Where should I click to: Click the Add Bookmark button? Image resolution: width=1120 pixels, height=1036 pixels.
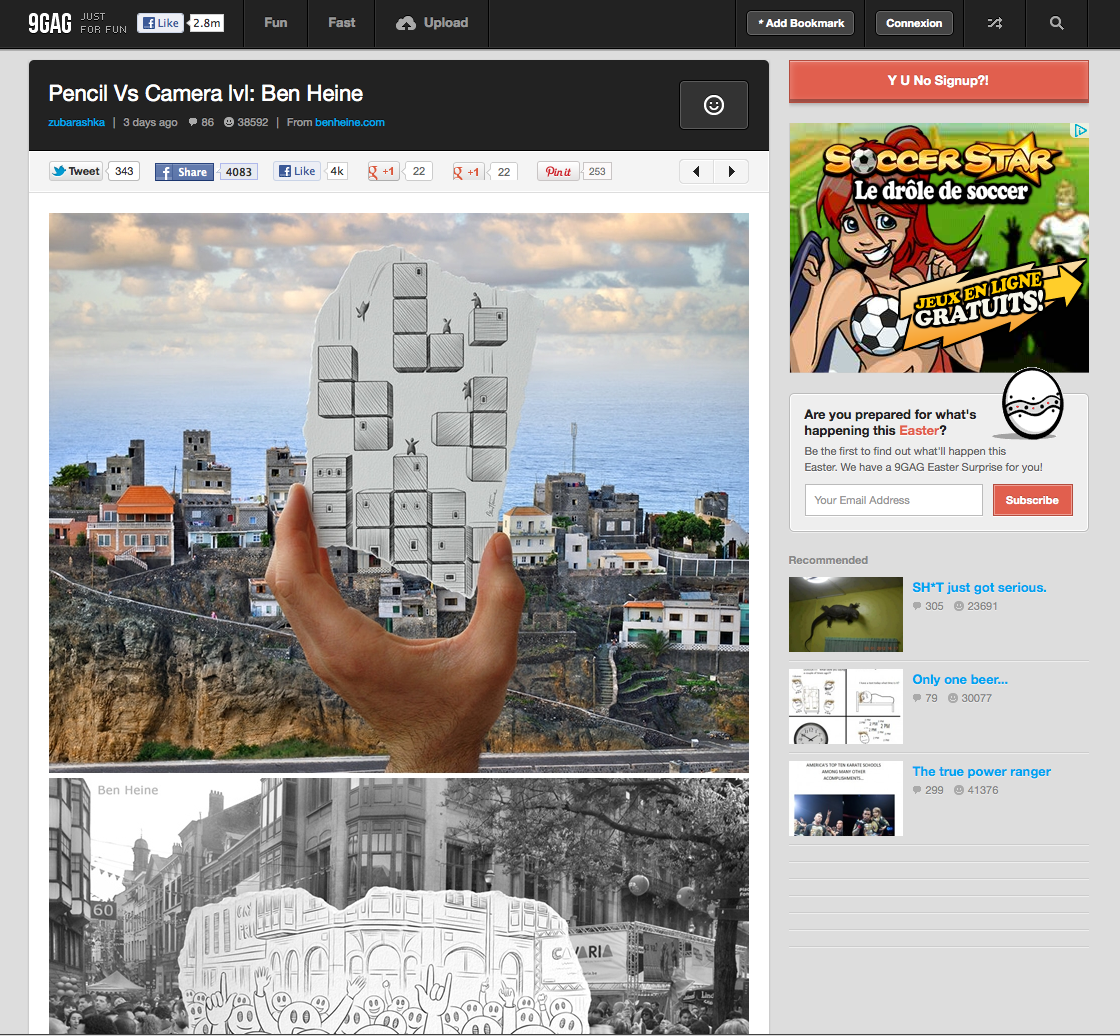click(801, 23)
